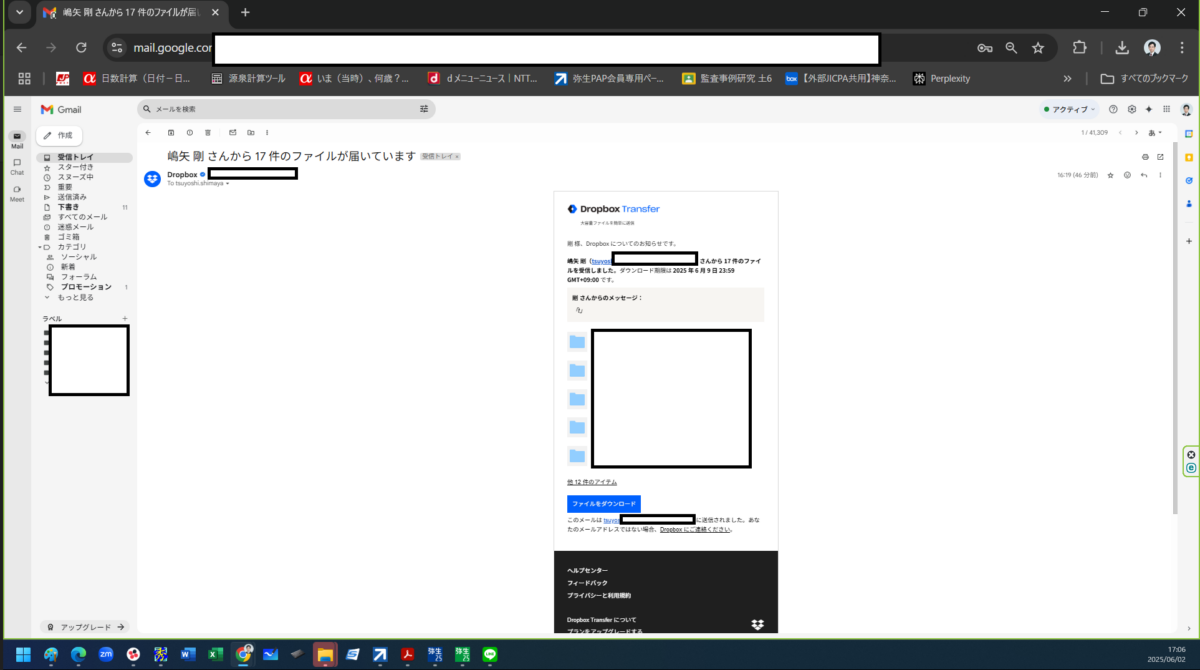Open a new Chrome tab
This screenshot has height=670, width=1200.
(x=245, y=12)
